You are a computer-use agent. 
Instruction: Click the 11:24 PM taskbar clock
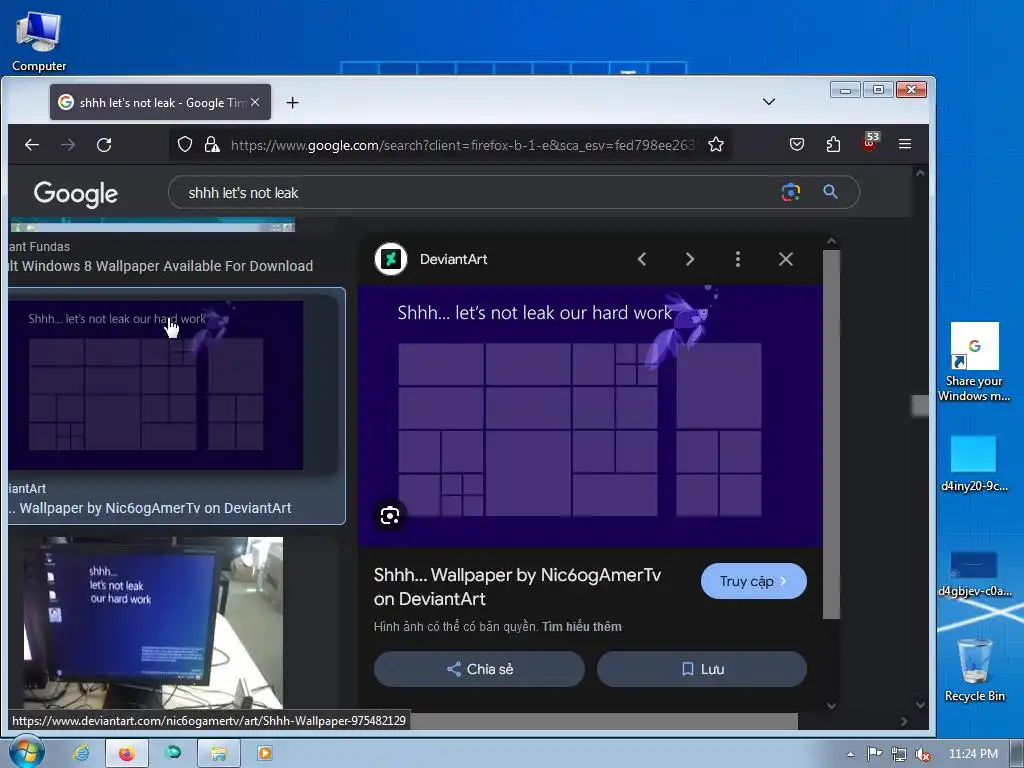(x=973, y=754)
